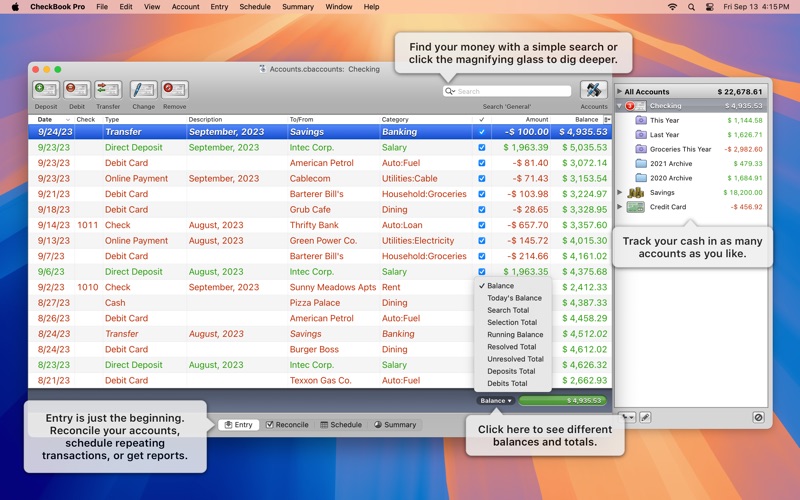Open the Wi-Fi status menu

pos(672,7)
